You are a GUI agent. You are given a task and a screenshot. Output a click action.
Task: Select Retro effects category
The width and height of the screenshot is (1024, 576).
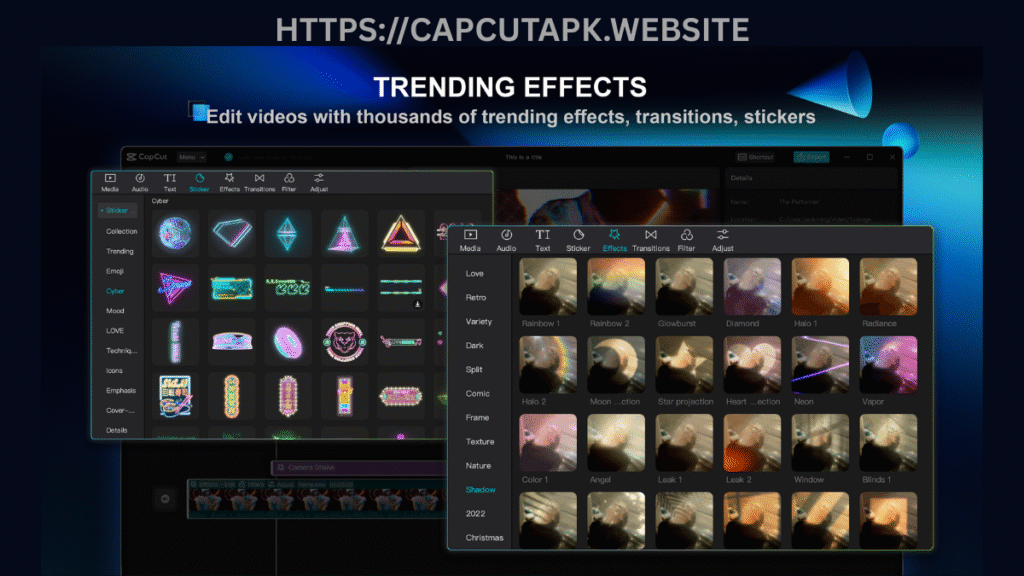point(475,297)
